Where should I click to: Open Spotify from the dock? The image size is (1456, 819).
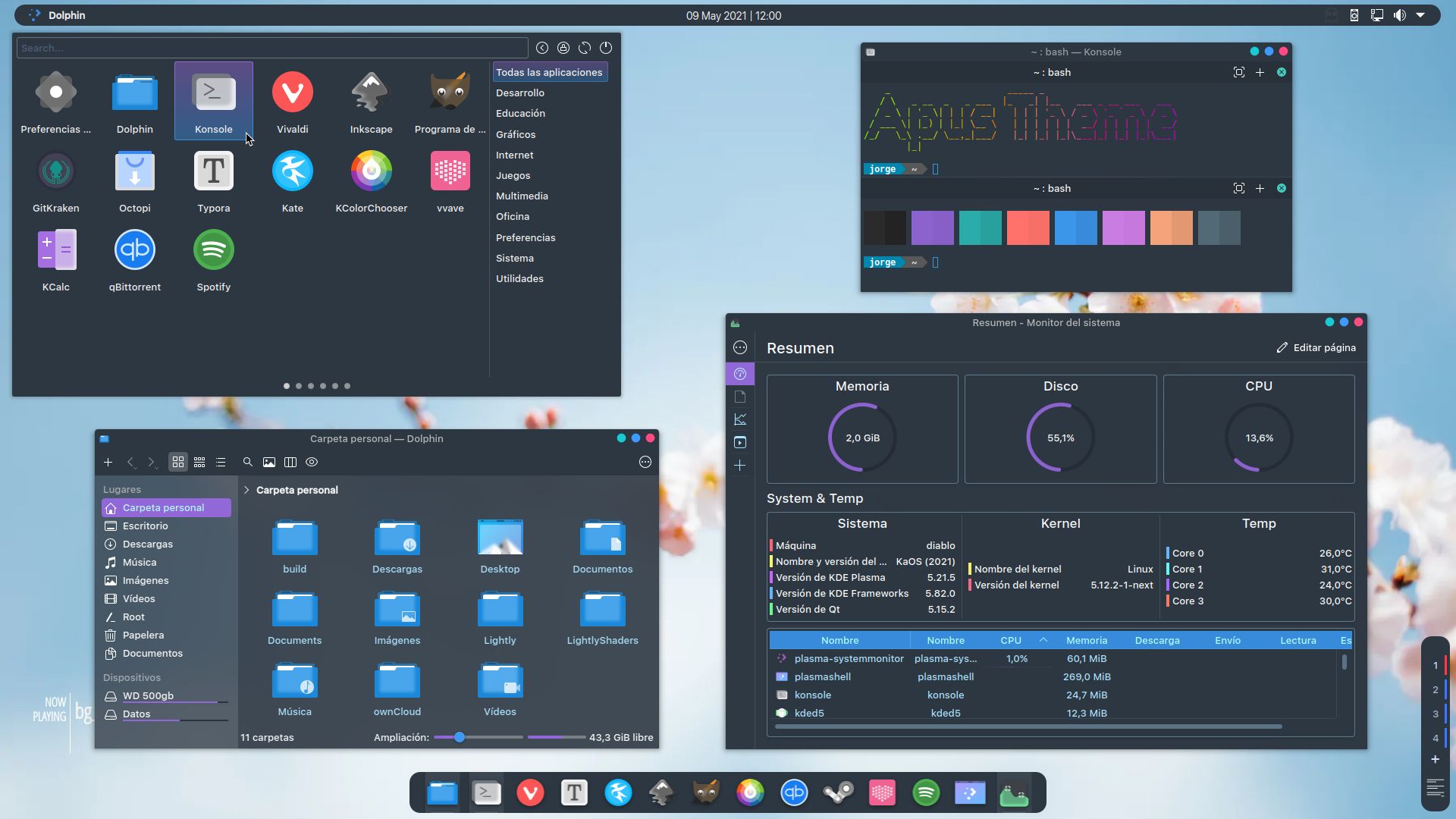tap(927, 792)
